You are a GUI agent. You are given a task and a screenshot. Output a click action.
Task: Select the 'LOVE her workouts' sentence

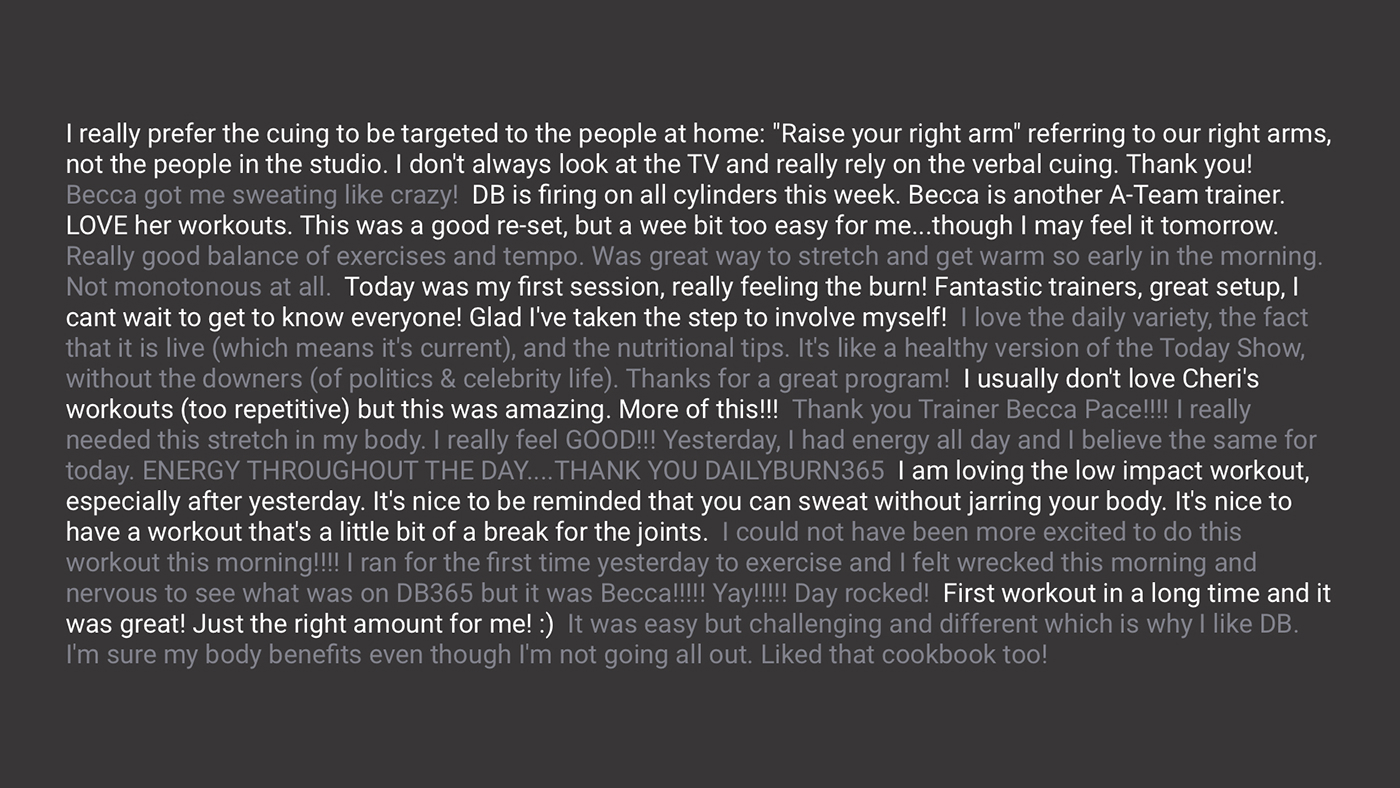pos(180,226)
